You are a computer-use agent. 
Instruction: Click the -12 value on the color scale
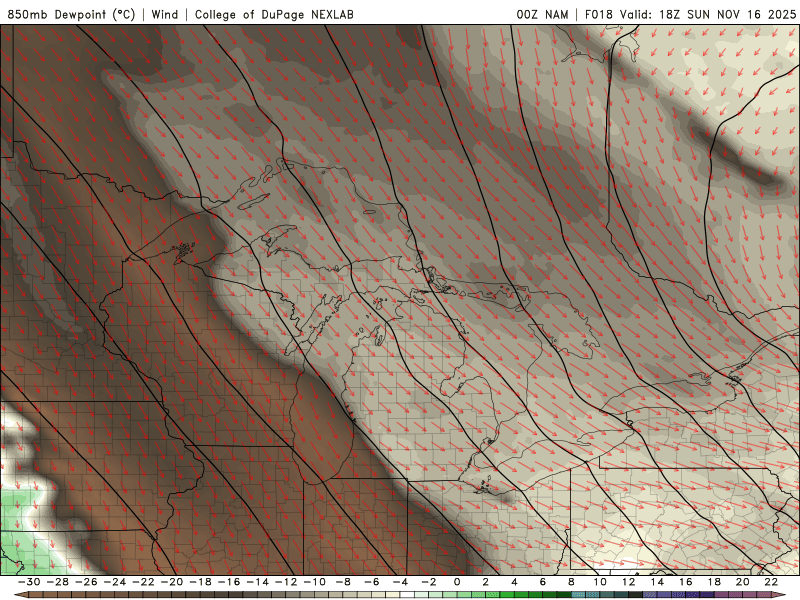(x=286, y=582)
